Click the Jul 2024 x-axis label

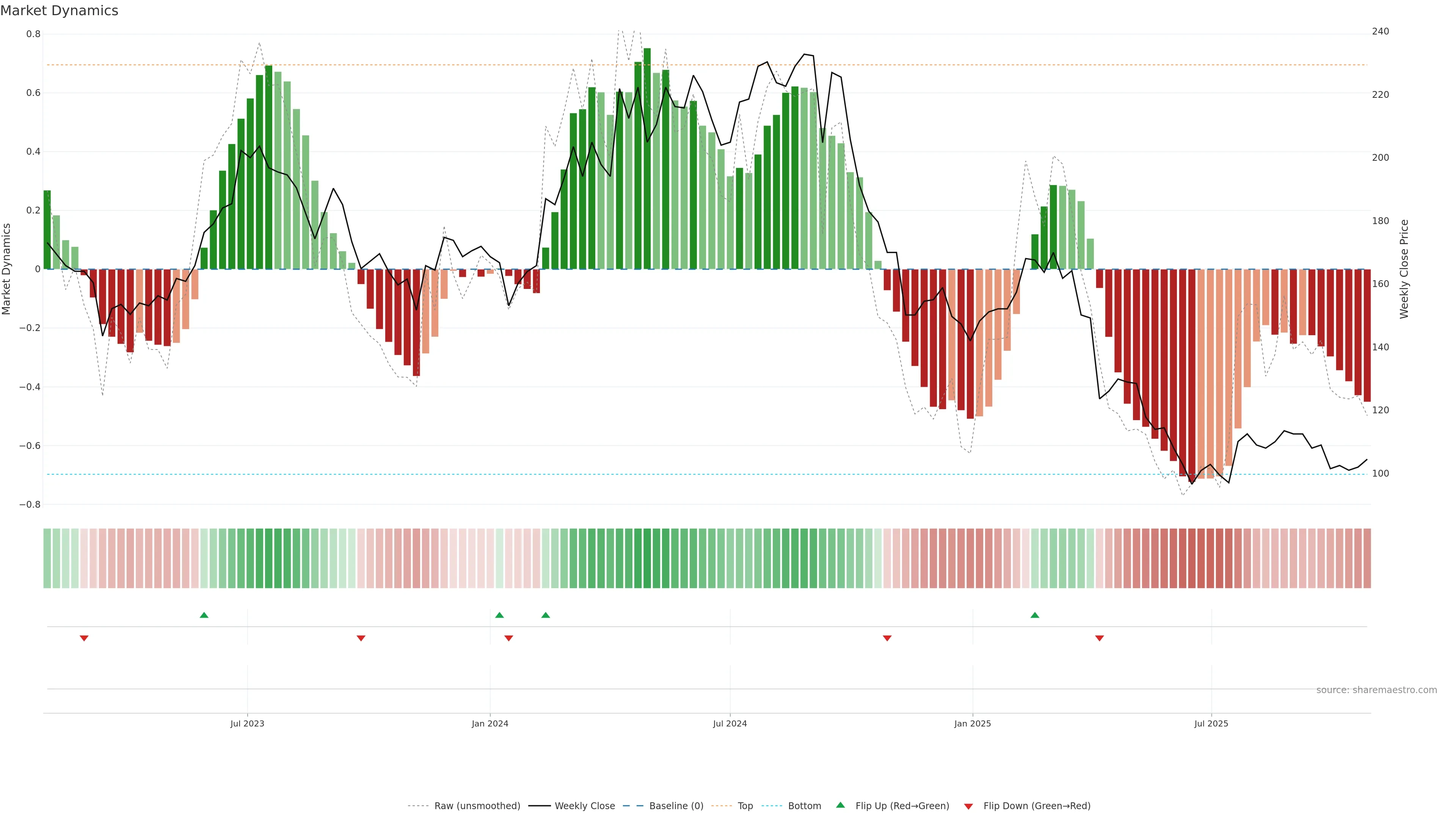coord(730,723)
